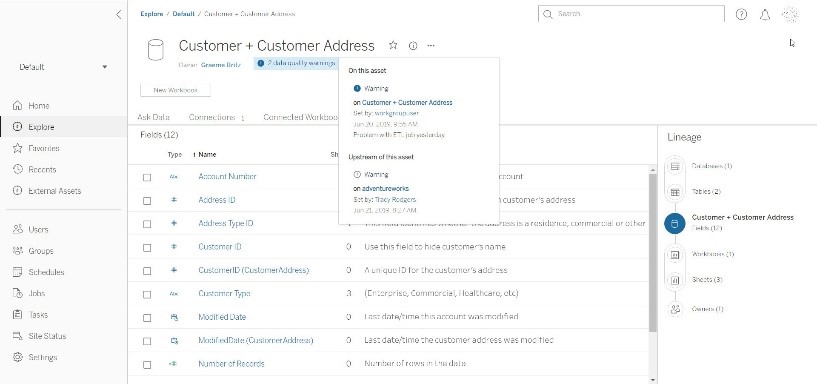Check the Number of Records row checkbox
This screenshot has width=817, height=384.
tap(147, 365)
